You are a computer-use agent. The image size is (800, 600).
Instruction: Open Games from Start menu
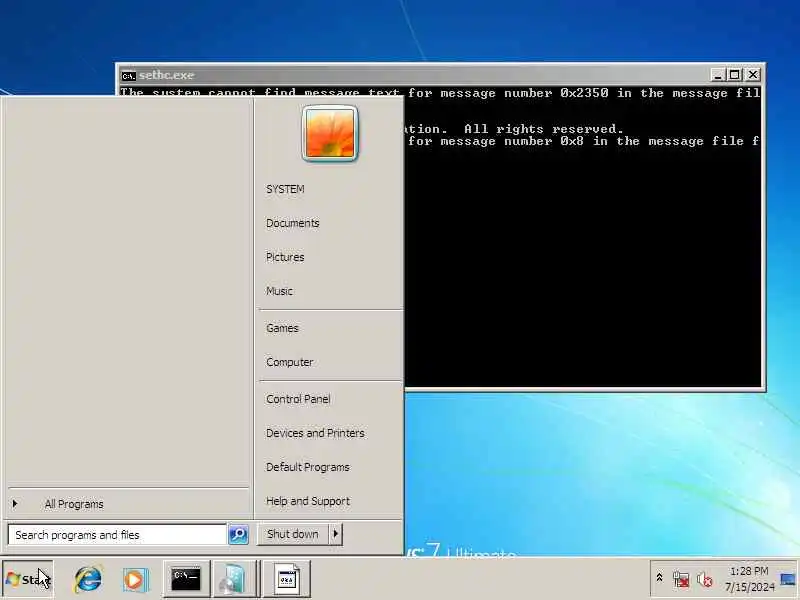click(x=282, y=328)
